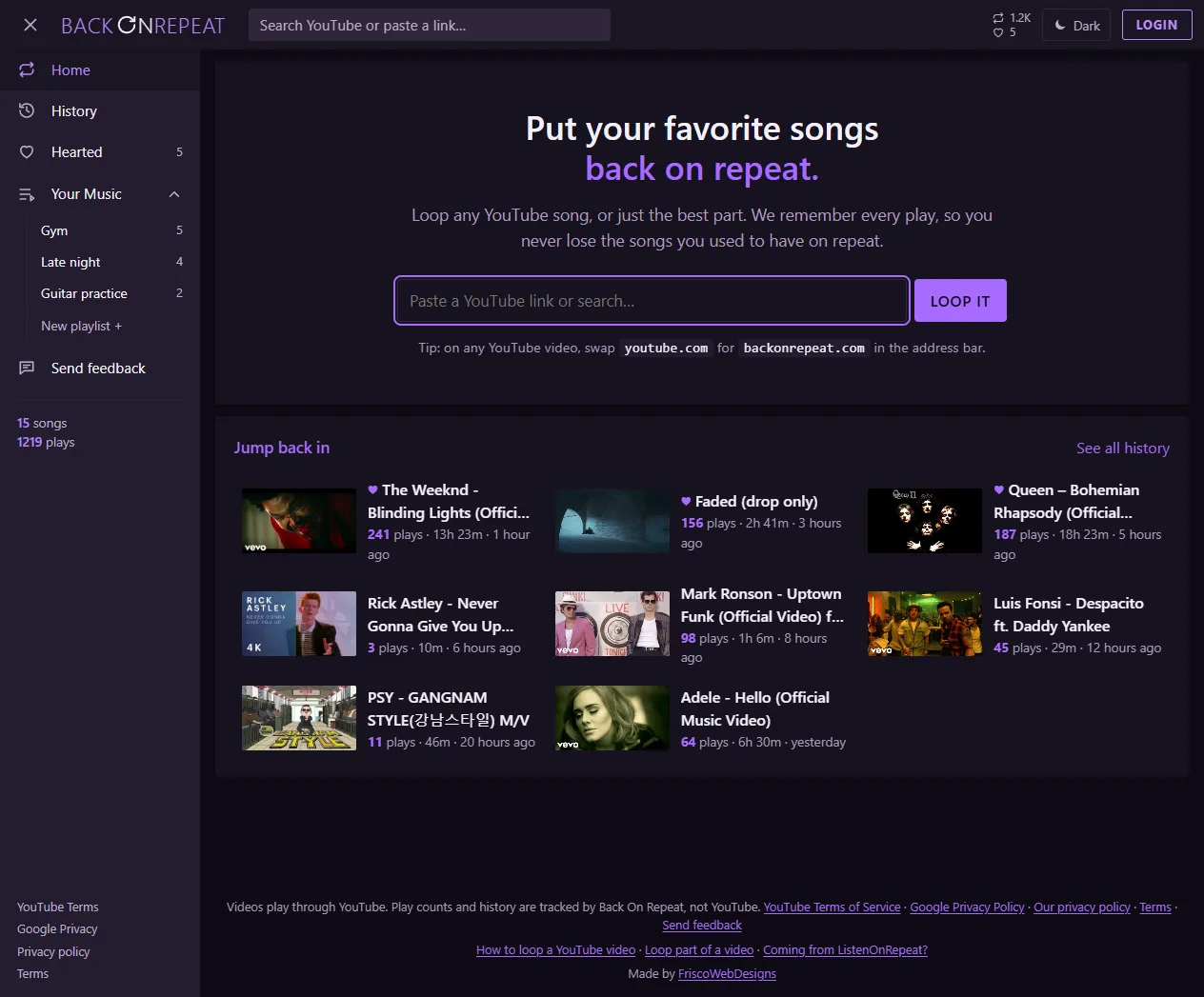Create a New playlist
Viewport: 1204px width, 997px height.
pyautogui.click(x=81, y=326)
